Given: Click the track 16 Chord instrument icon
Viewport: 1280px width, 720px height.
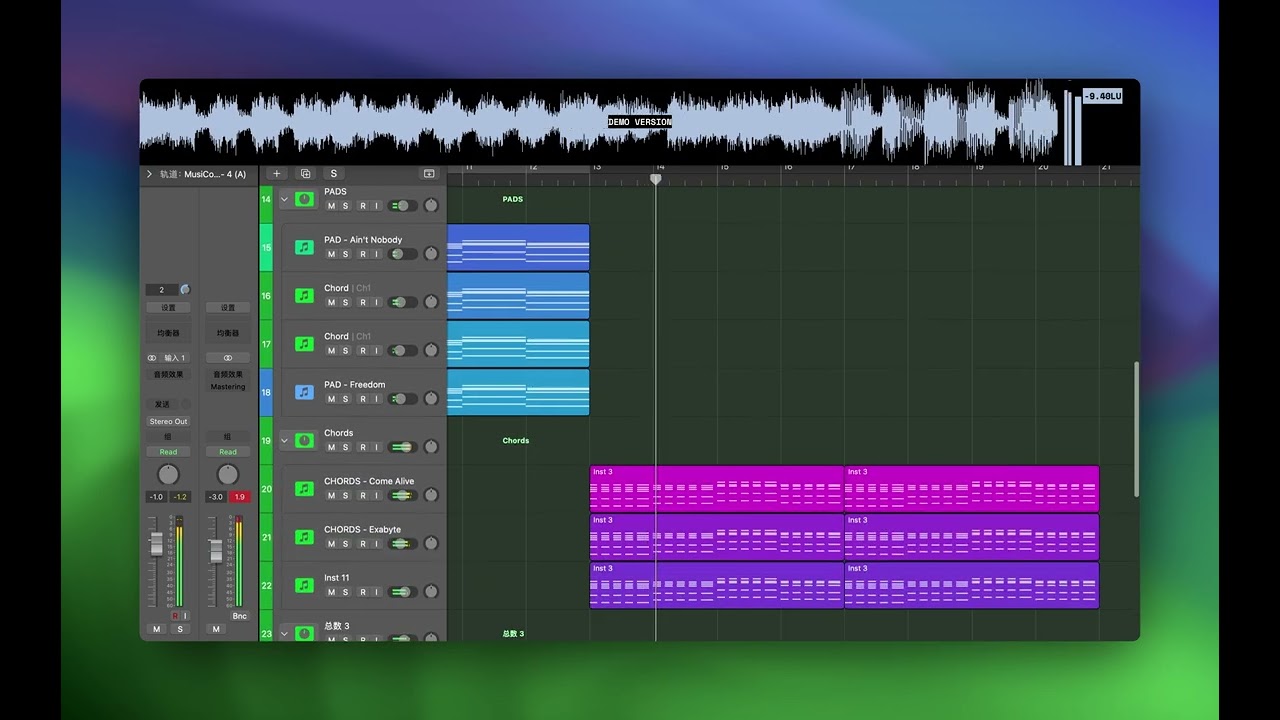Looking at the screenshot, I should coord(304,295).
